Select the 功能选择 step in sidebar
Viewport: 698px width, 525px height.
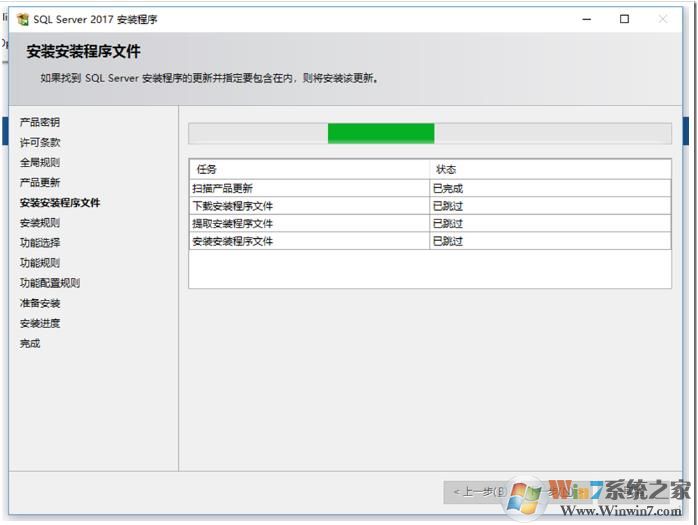(40, 243)
